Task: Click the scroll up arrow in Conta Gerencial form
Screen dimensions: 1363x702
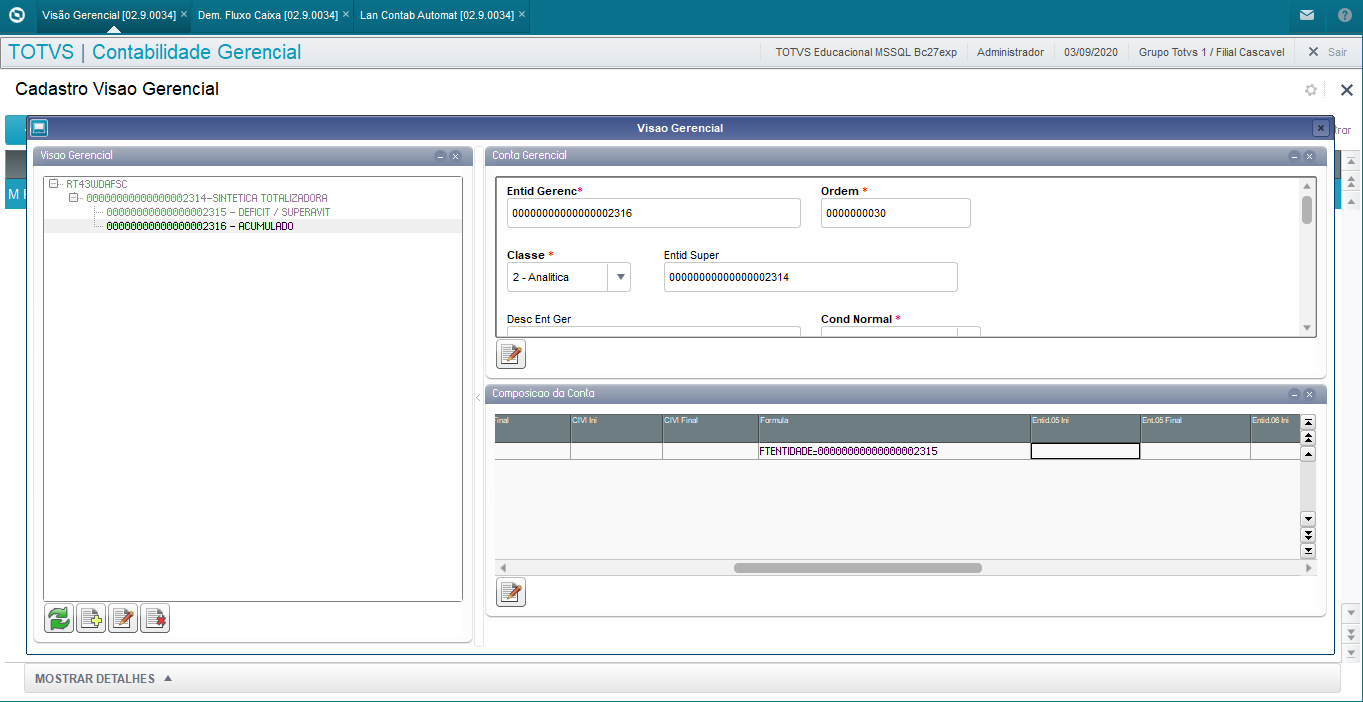Action: (1306, 185)
